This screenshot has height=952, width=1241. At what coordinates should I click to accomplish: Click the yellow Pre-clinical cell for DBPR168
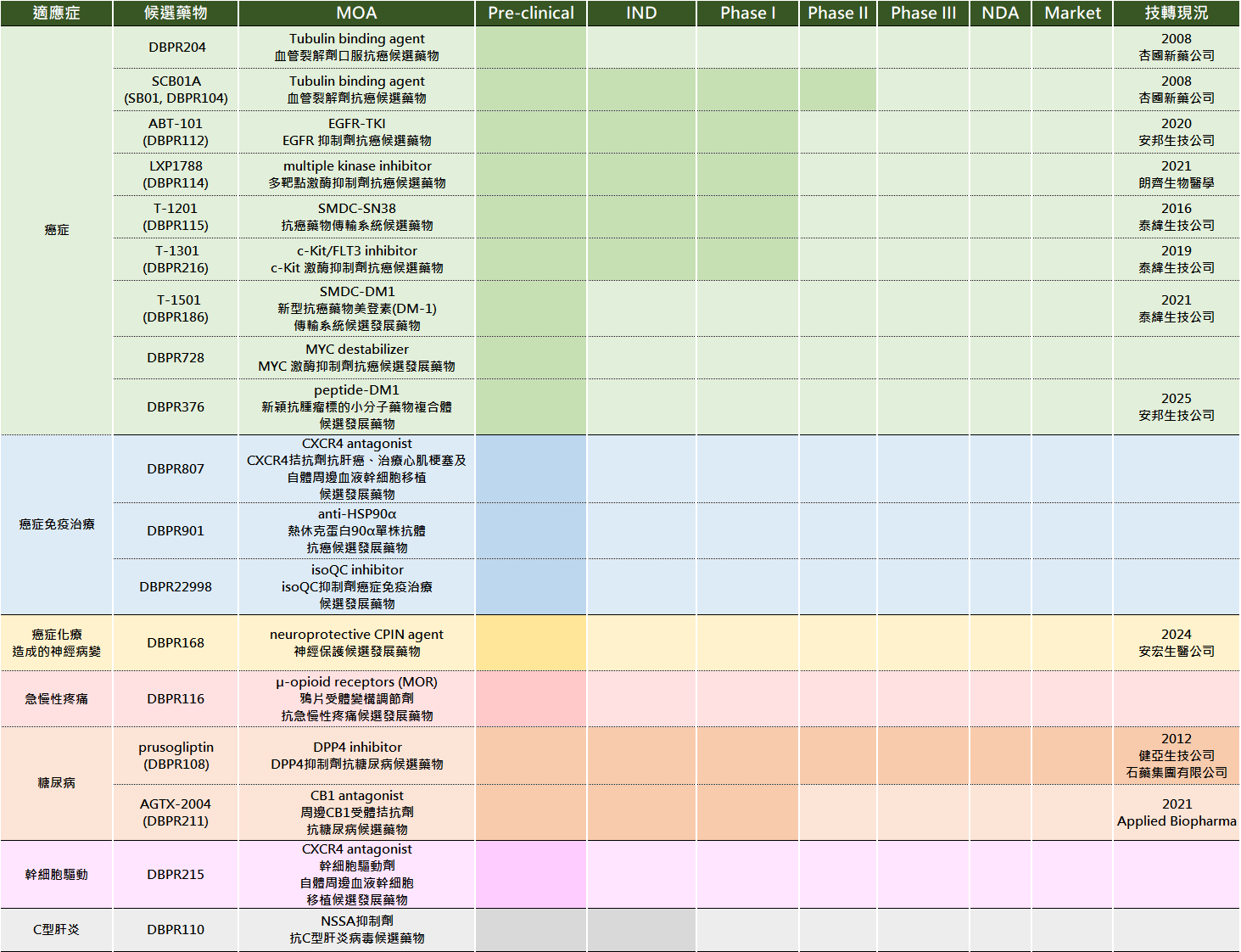click(530, 643)
